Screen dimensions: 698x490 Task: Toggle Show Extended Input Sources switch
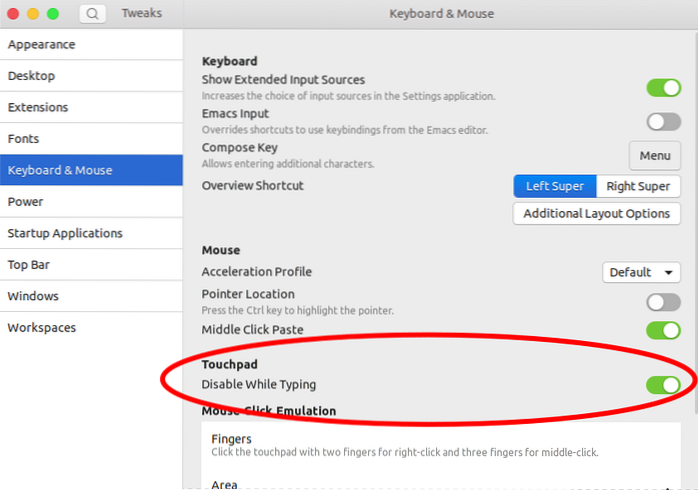[663, 87]
